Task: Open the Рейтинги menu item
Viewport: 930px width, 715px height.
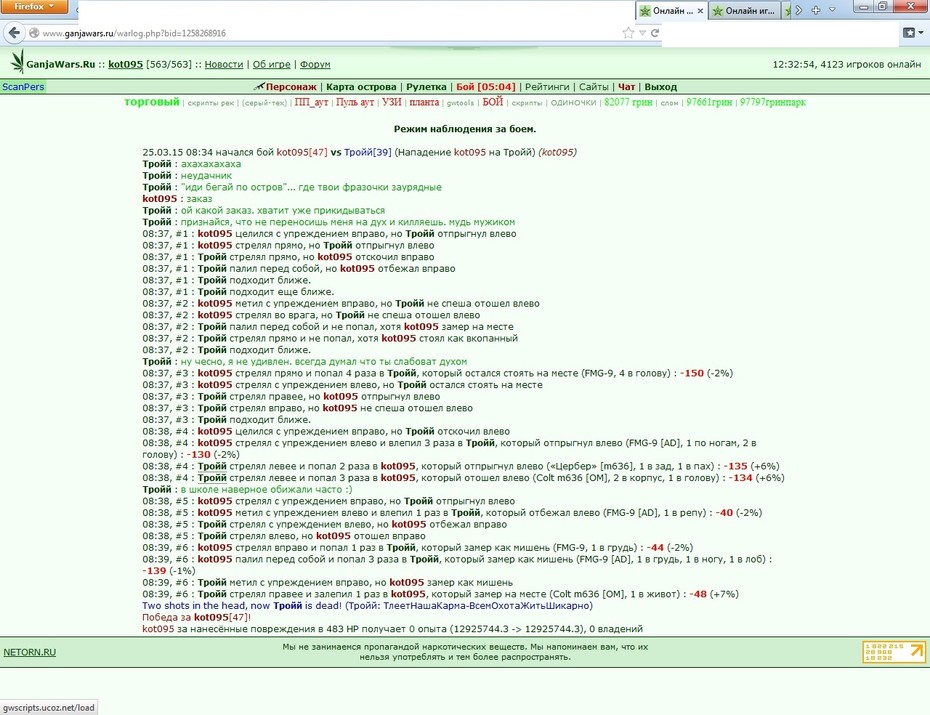Action: click(547, 87)
